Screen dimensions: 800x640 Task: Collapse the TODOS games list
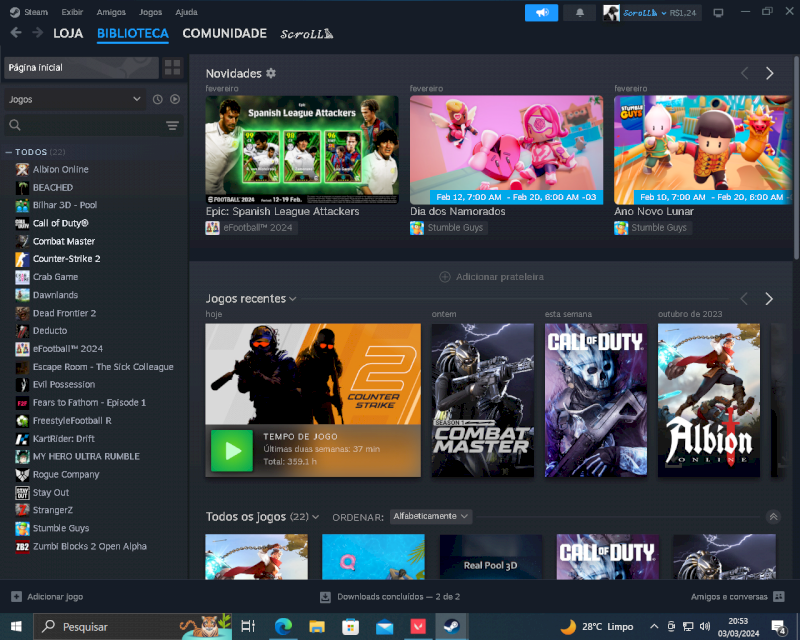[x=9, y=152]
